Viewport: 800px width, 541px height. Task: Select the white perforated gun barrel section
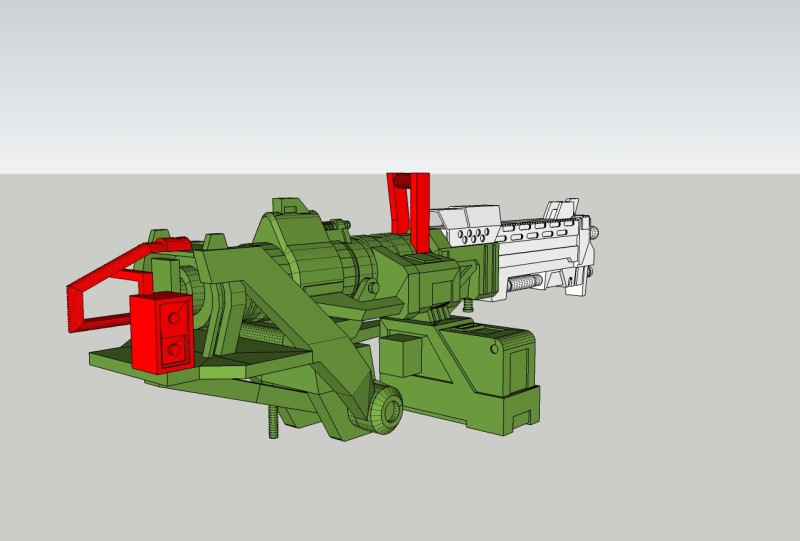[515, 250]
